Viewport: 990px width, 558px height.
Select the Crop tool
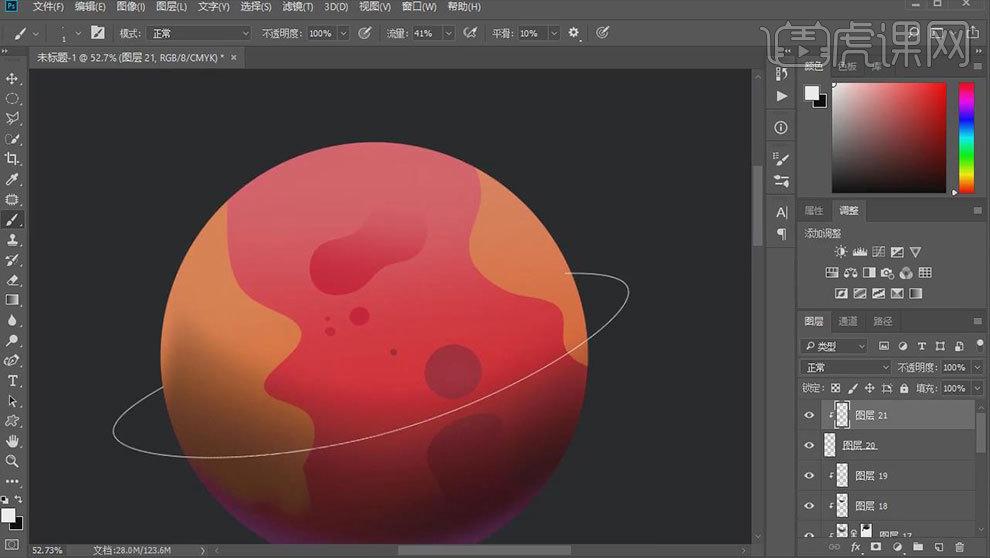13,159
